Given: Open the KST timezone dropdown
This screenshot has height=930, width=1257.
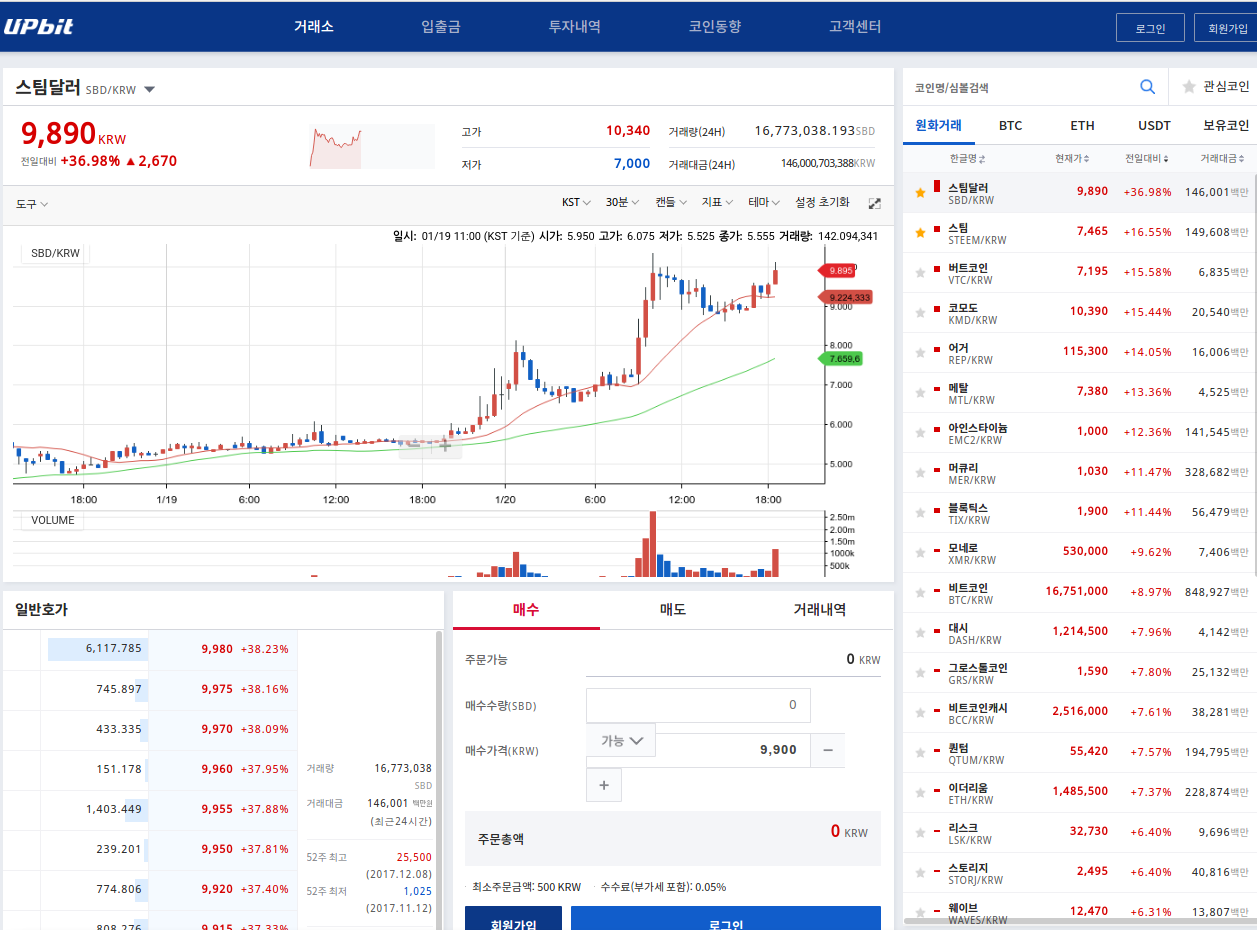Looking at the screenshot, I should [x=576, y=203].
